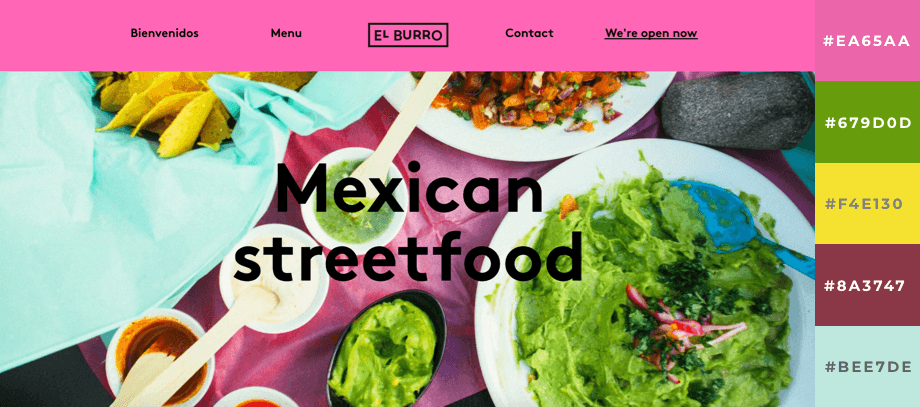Click the gray stone pestle in photo
920x407 pixels.
736,110
